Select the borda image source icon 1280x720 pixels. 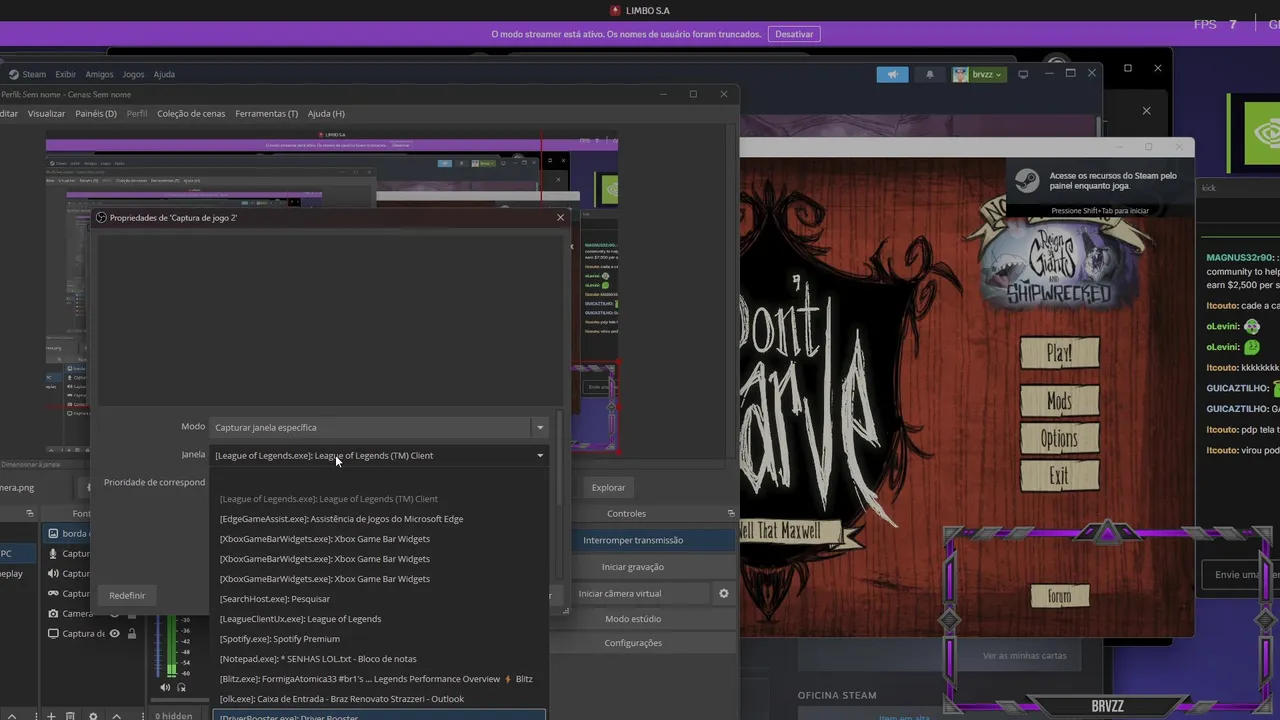click(x=53, y=533)
